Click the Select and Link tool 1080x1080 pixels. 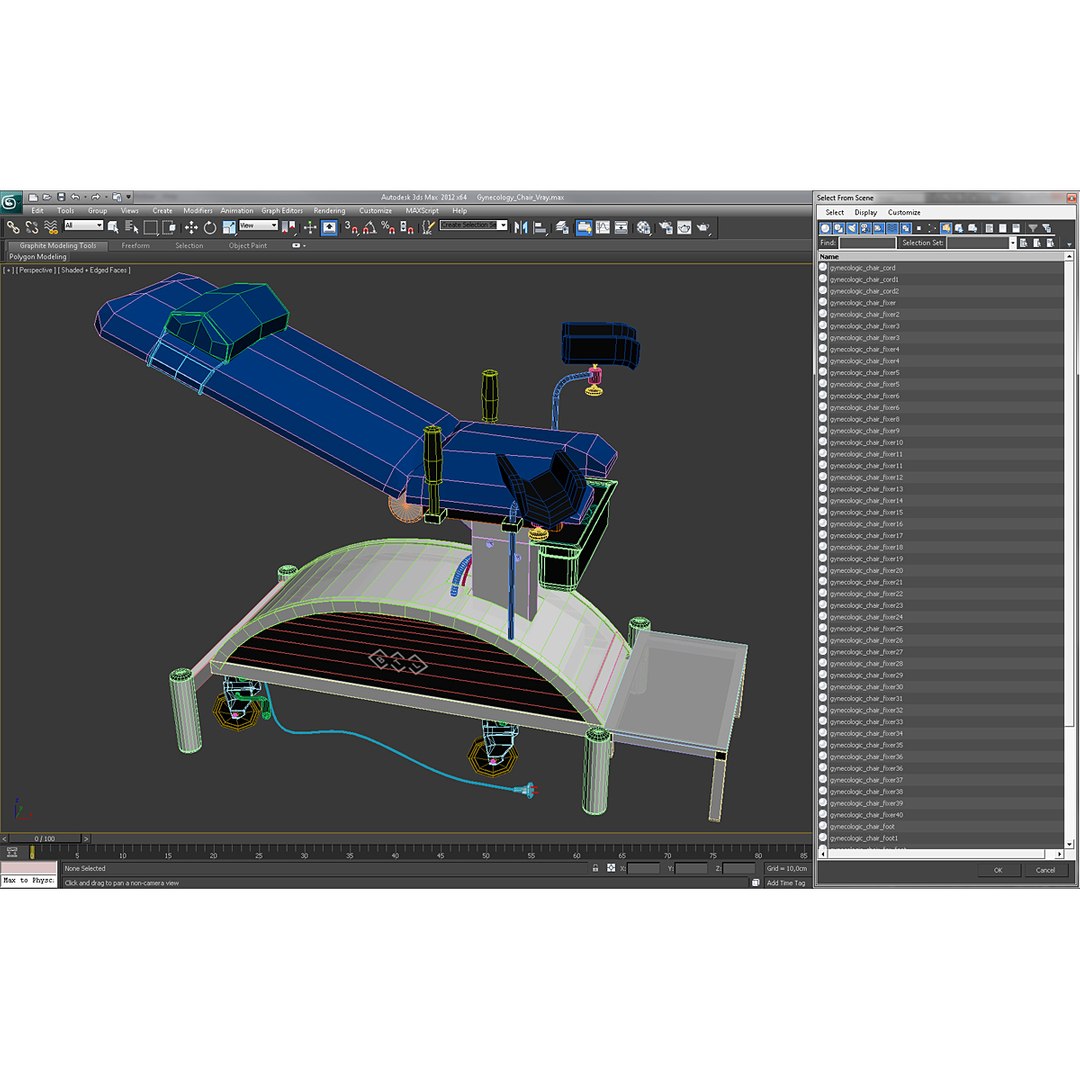point(13,227)
